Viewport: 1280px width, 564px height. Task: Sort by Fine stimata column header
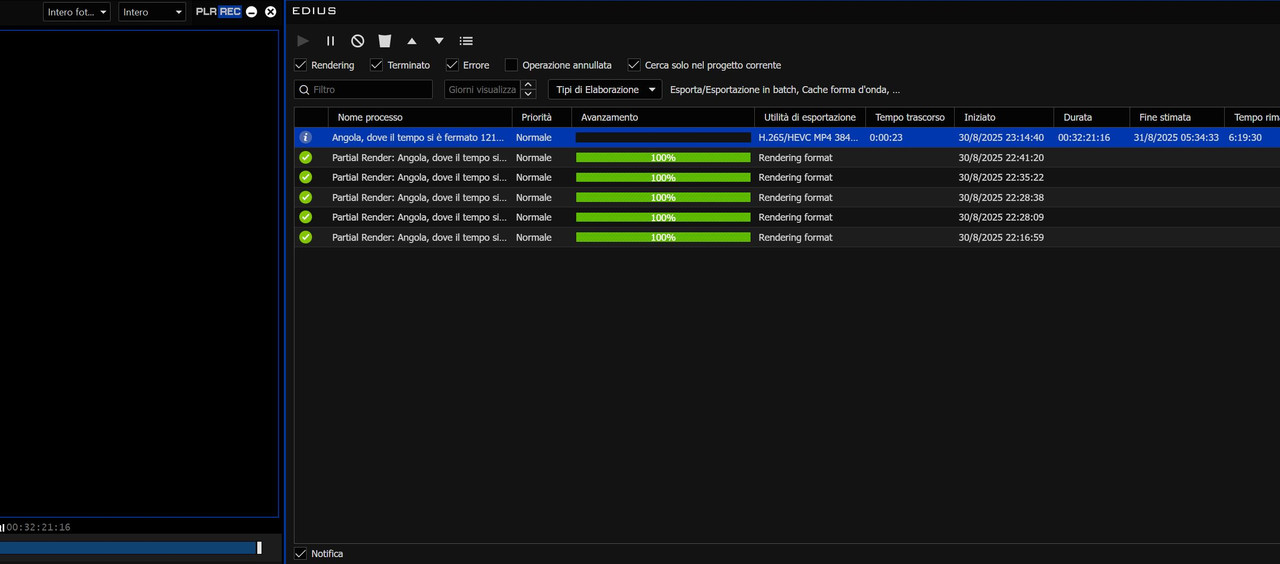pyautogui.click(x=1176, y=117)
